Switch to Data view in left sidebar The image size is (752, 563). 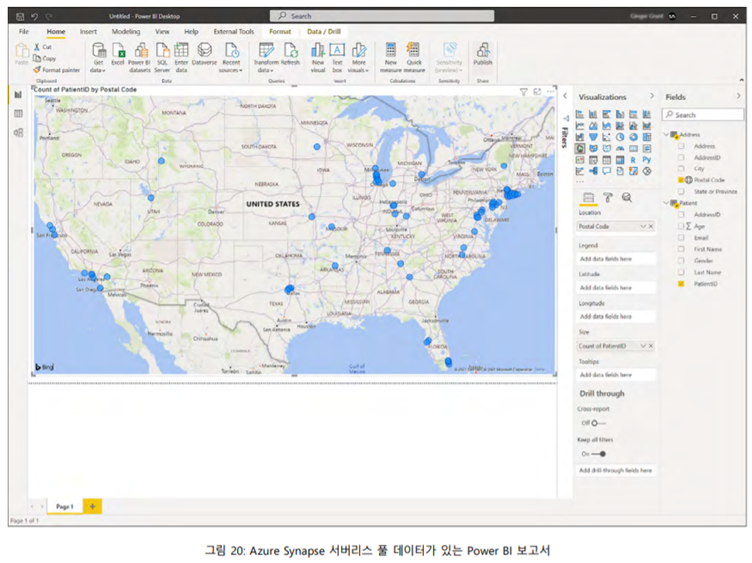click(18, 114)
